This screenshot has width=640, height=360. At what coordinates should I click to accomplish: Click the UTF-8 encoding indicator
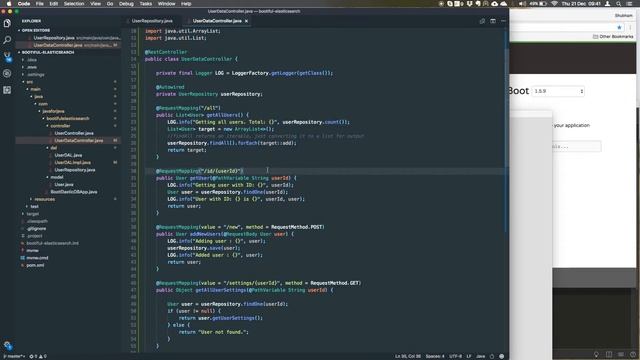[x=456, y=356]
